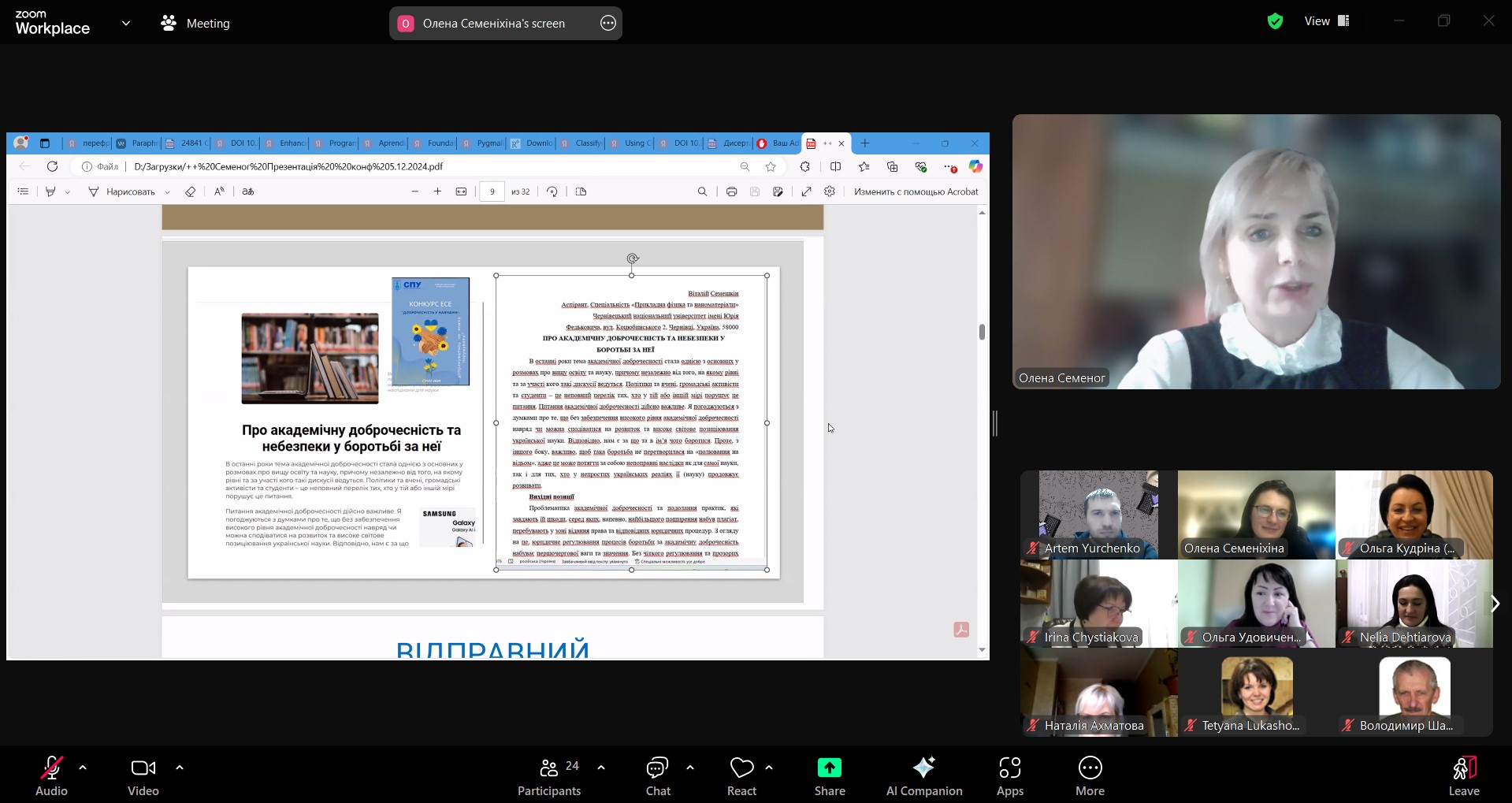This screenshot has width=1512, height=803.
Task: Open the More options menu
Action: coord(1090,776)
